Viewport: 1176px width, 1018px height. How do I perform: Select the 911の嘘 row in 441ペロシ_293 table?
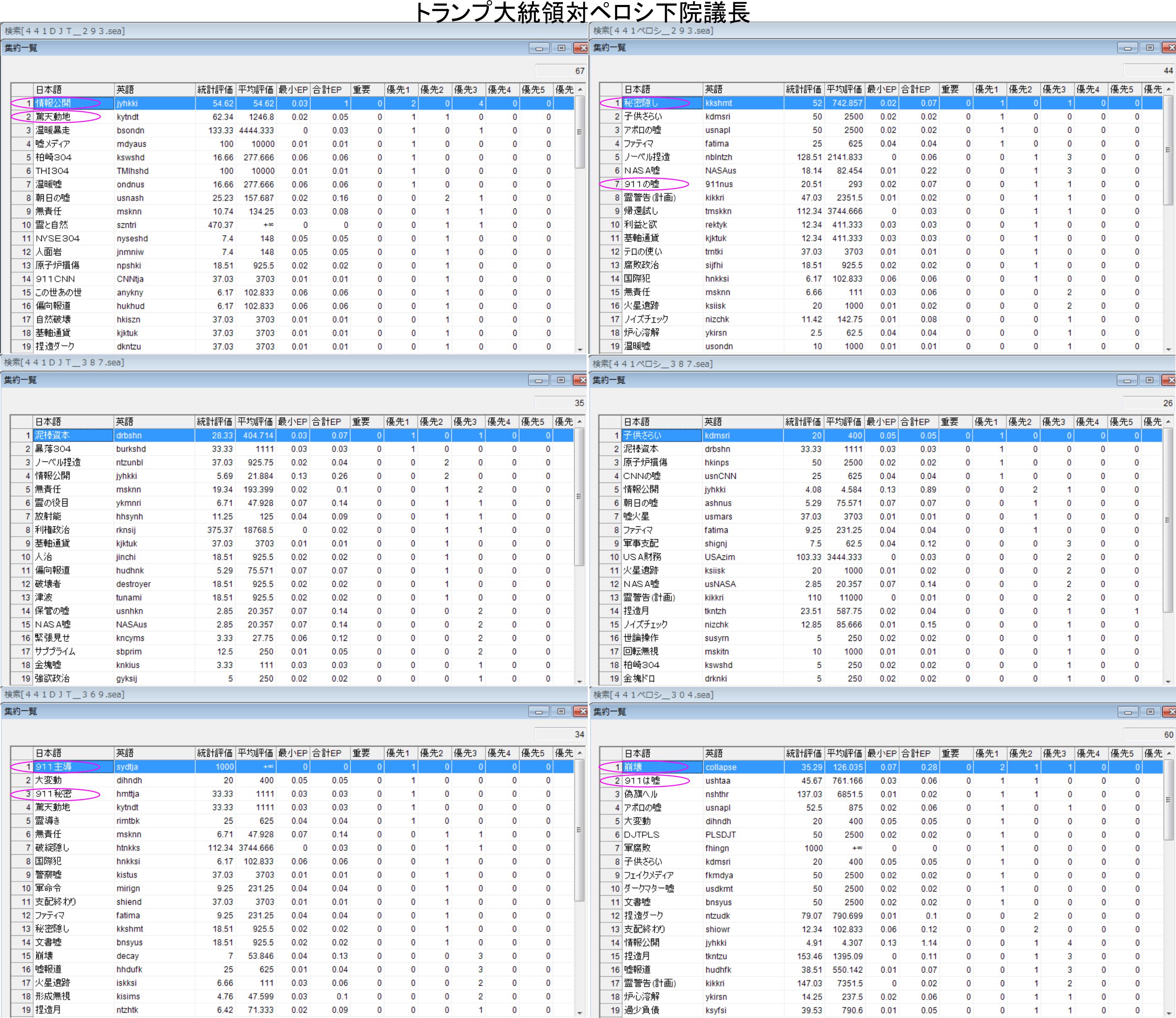pyautogui.click(x=642, y=184)
